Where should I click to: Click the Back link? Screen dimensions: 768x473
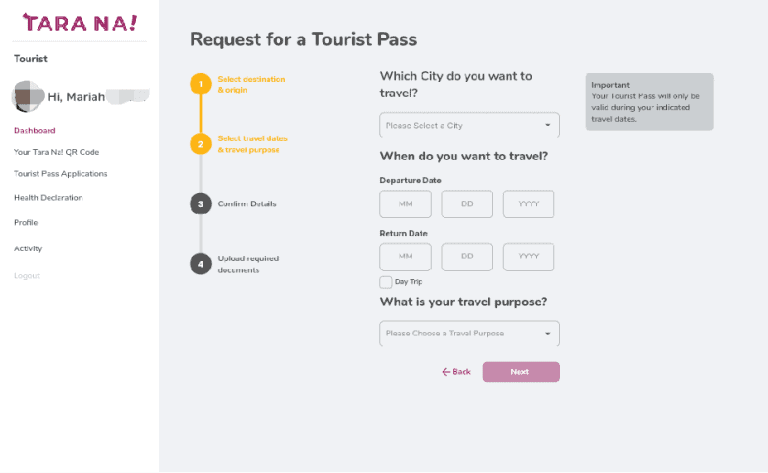click(x=456, y=372)
